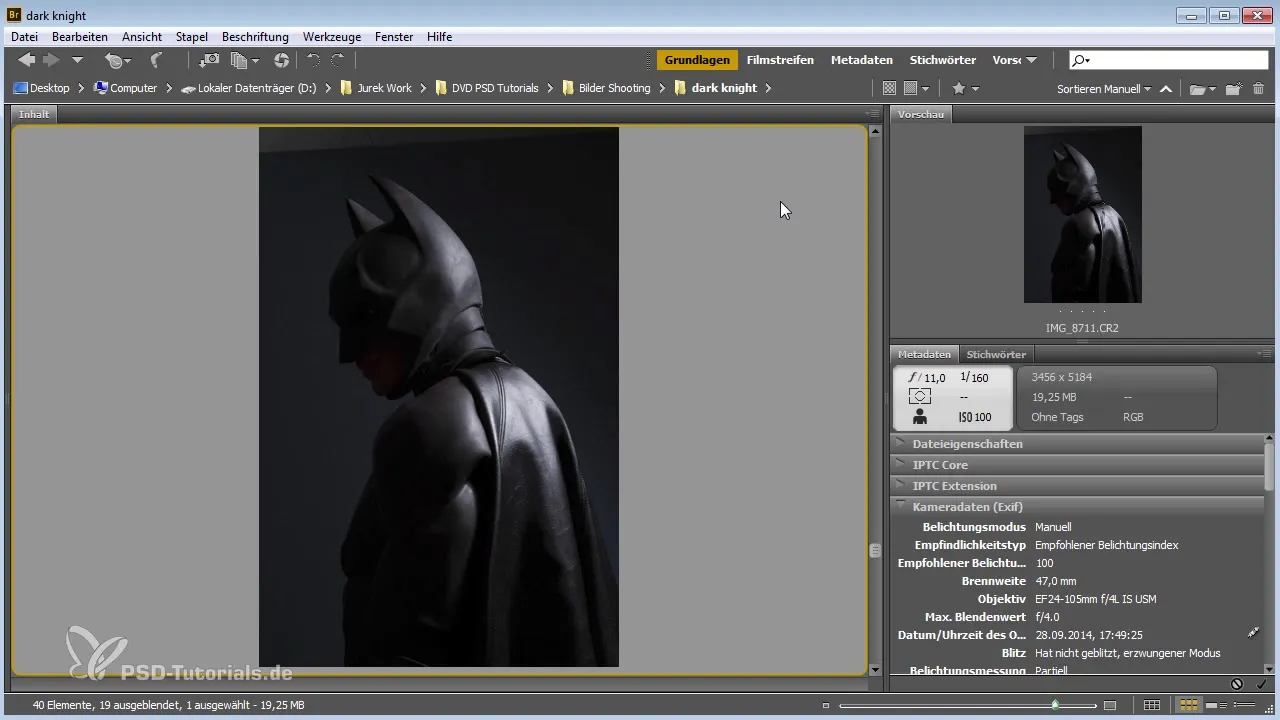Open in Camera Raw aperture icon
This screenshot has width=1280, height=720.
coord(281,60)
